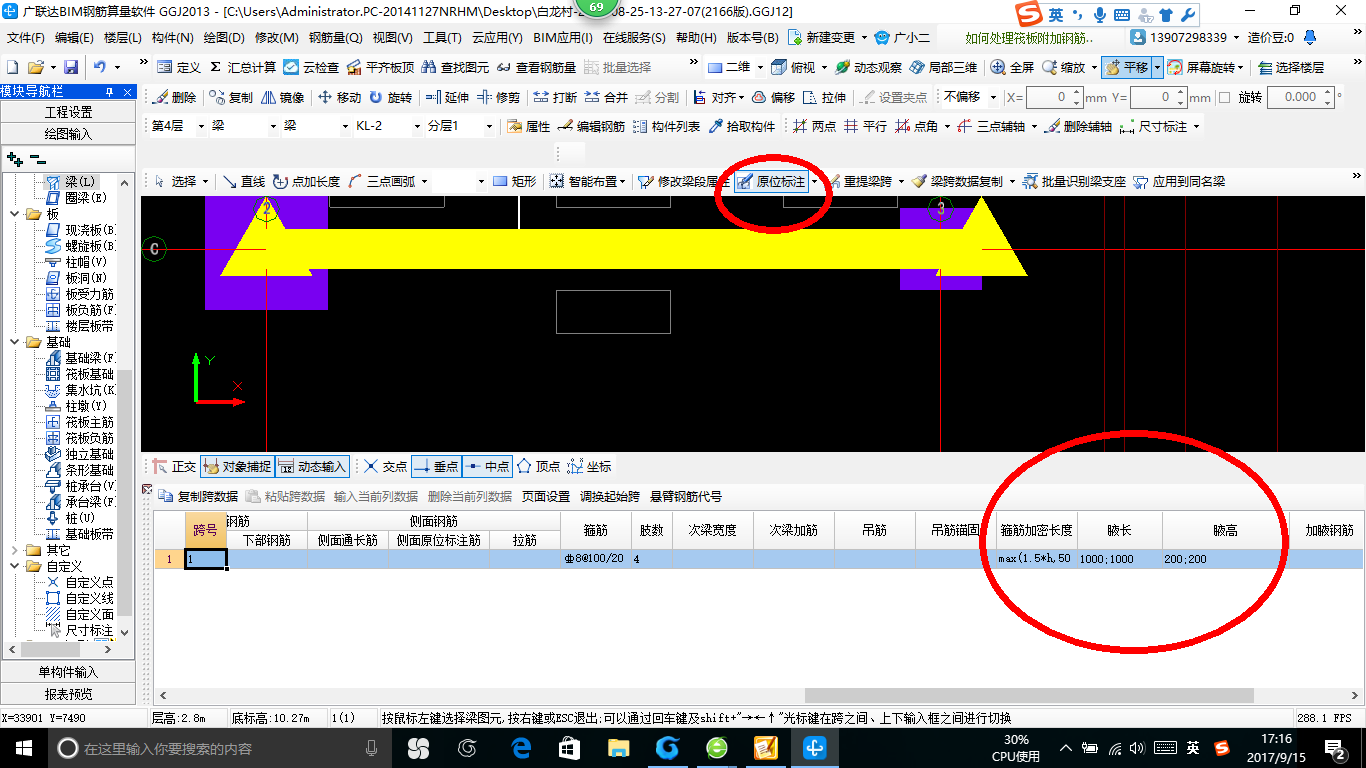Click 页面设置 page setup
This screenshot has height=768, width=1366.
tap(545, 496)
